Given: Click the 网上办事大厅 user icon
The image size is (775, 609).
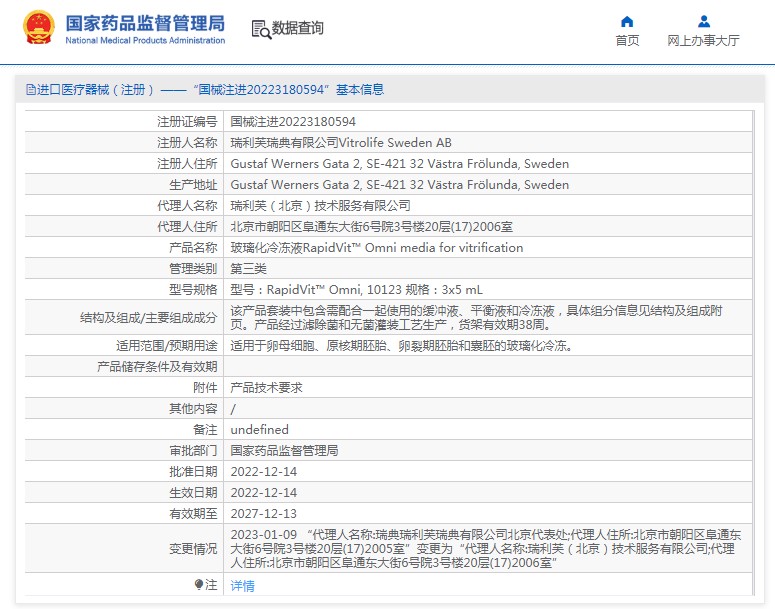Looking at the screenshot, I should 704,21.
